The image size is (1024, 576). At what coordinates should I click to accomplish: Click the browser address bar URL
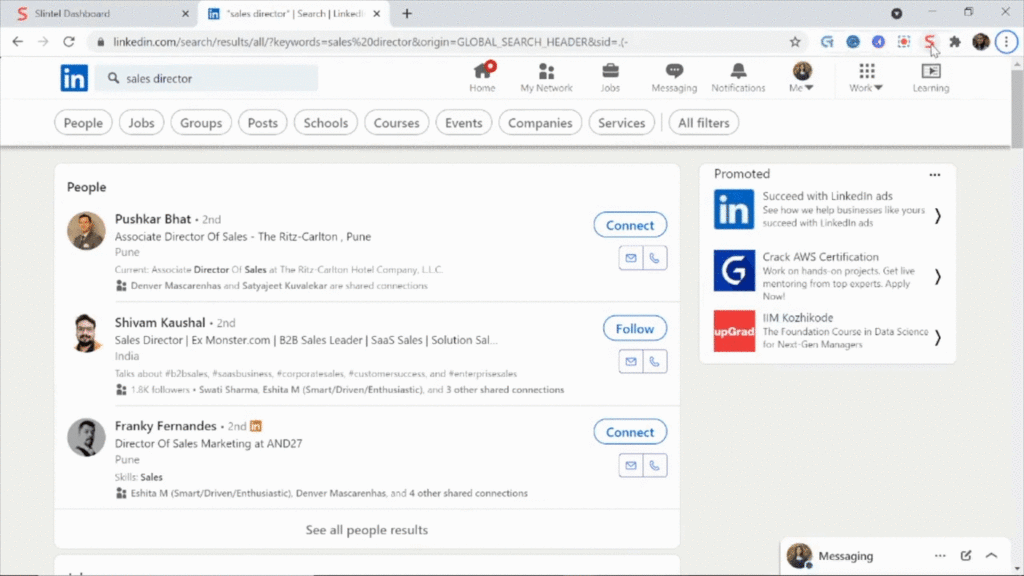tap(370, 42)
